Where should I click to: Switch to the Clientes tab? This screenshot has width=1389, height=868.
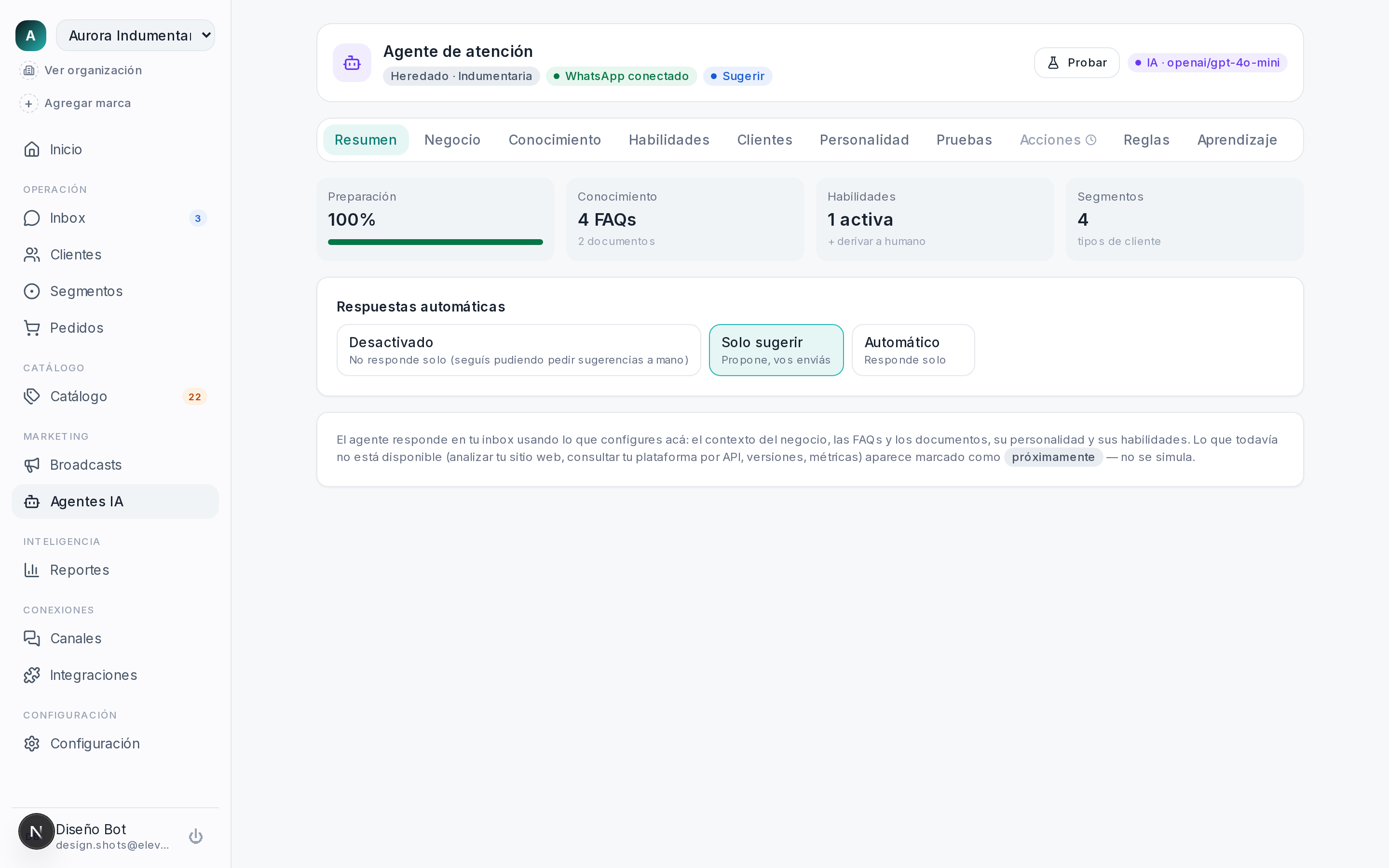[764, 140]
